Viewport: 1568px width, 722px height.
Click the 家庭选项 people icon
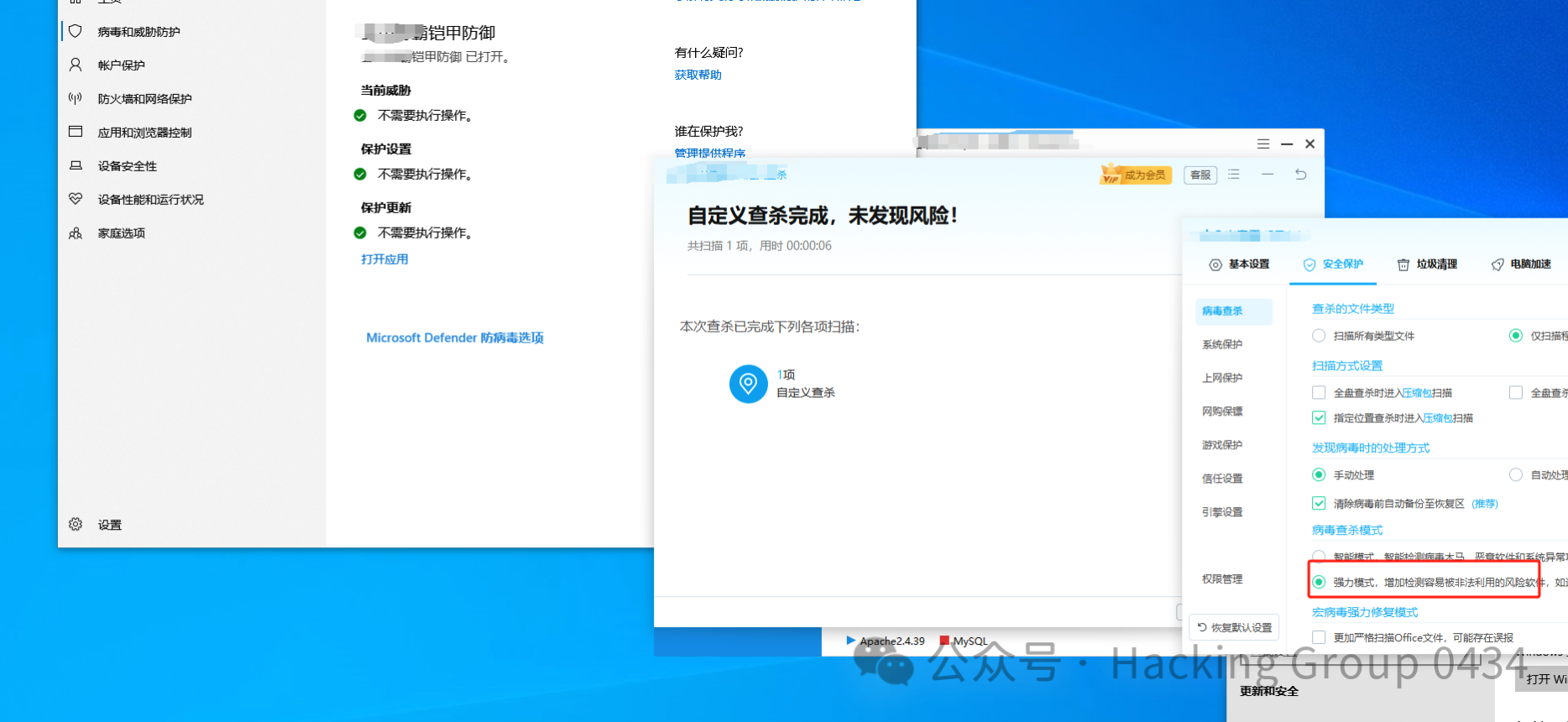[76, 233]
